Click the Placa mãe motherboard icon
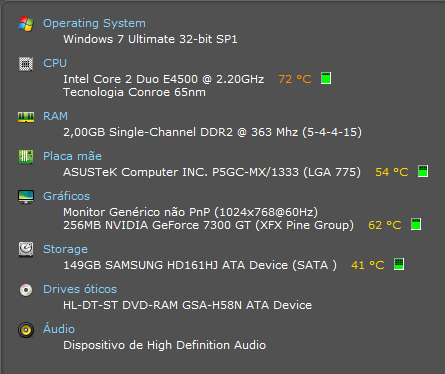 (26, 157)
